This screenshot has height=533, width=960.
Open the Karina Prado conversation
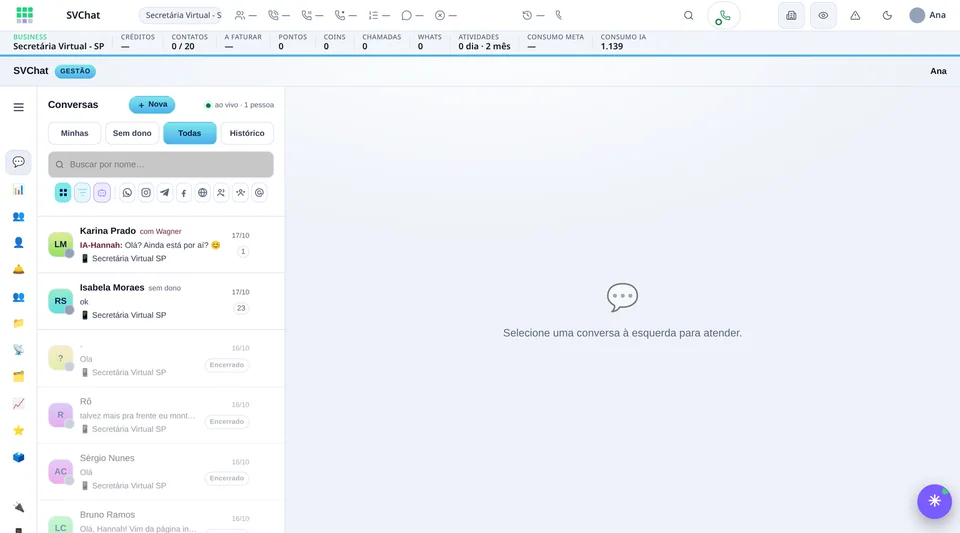coord(161,244)
